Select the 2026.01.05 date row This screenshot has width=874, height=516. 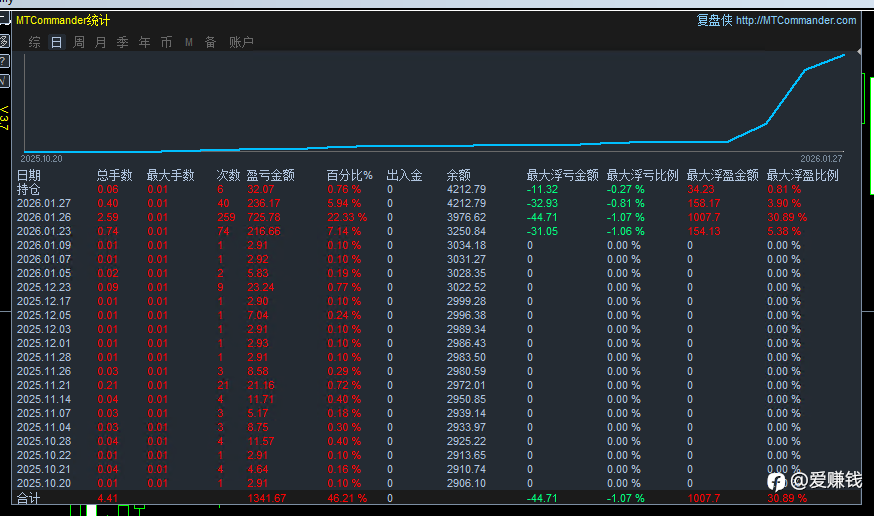pyautogui.click(x=436, y=274)
